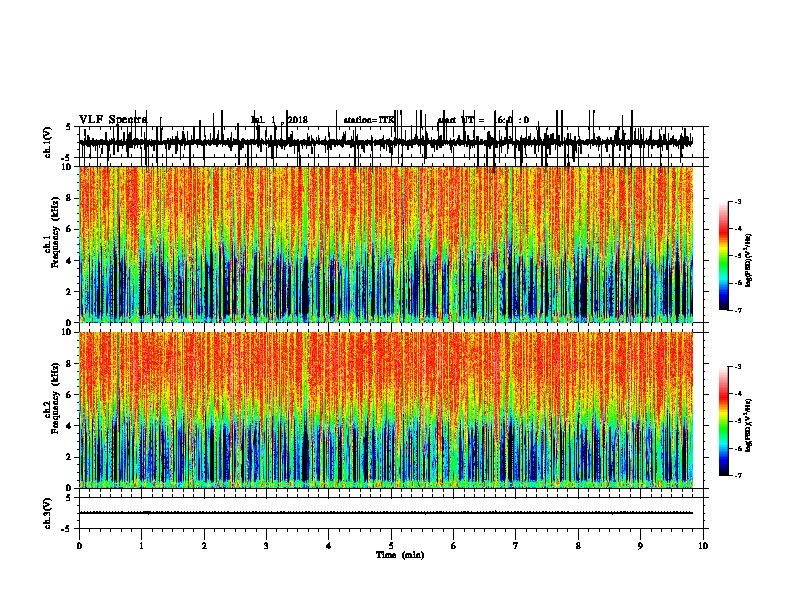Viewport: 792px width, 612px height.
Task: Click the 'station=ITK' header text
Action: [369, 120]
